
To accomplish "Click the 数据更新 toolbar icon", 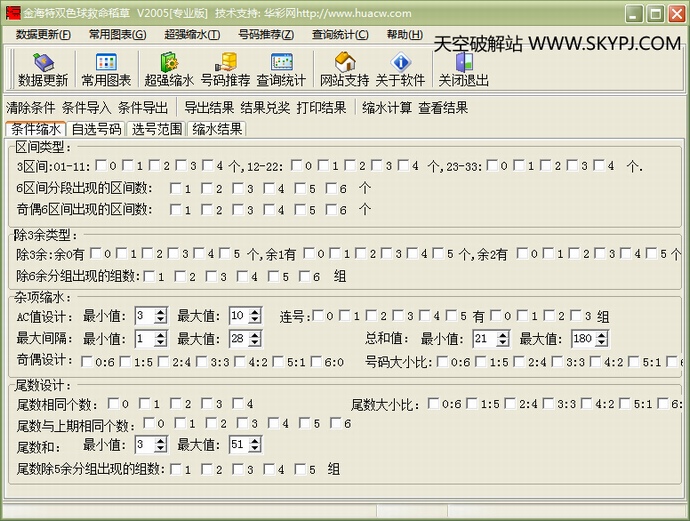I will tap(43, 70).
